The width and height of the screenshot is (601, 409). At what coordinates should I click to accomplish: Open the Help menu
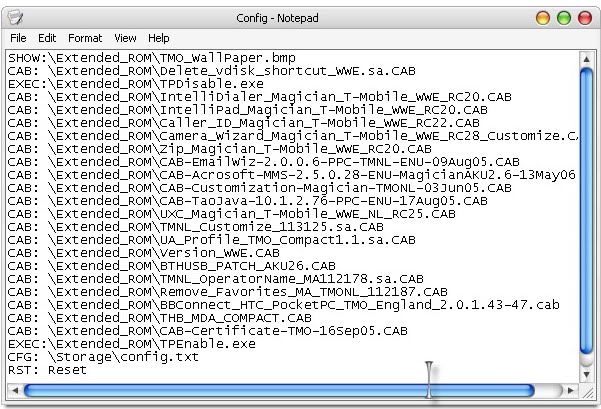tap(159, 38)
